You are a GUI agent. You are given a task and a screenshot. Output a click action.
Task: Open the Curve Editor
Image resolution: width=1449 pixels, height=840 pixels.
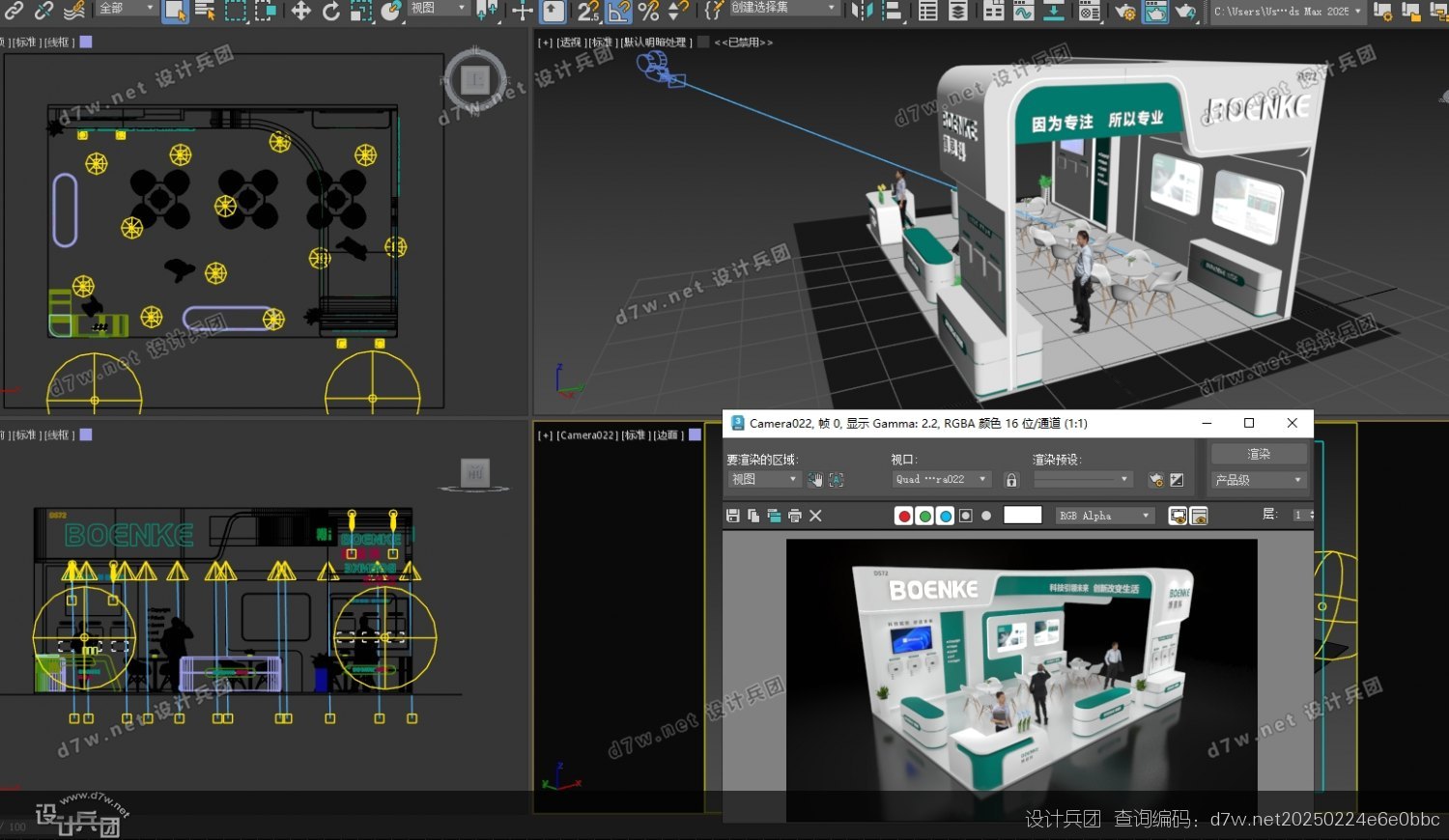1023,11
